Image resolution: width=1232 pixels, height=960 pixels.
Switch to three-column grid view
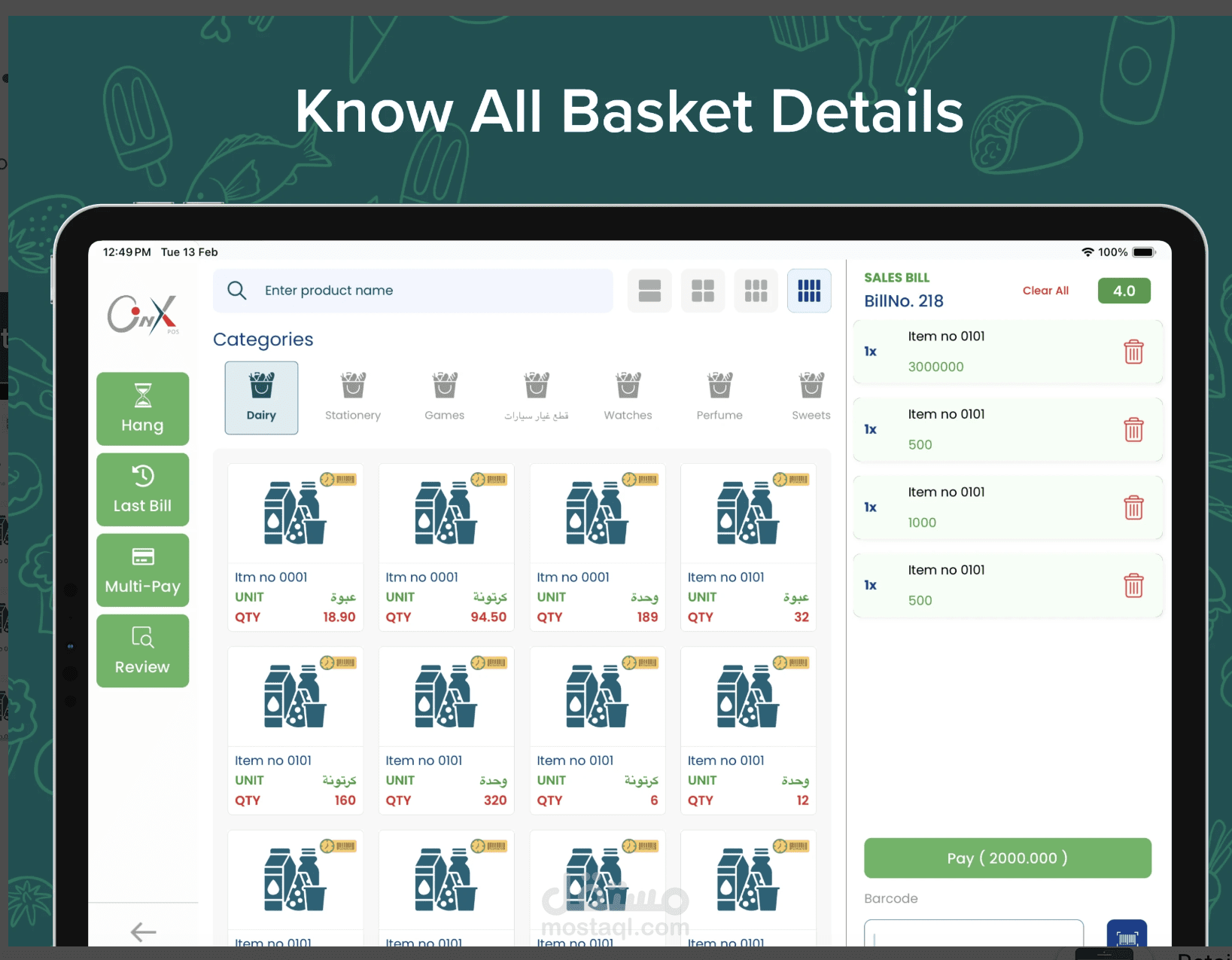[756, 291]
